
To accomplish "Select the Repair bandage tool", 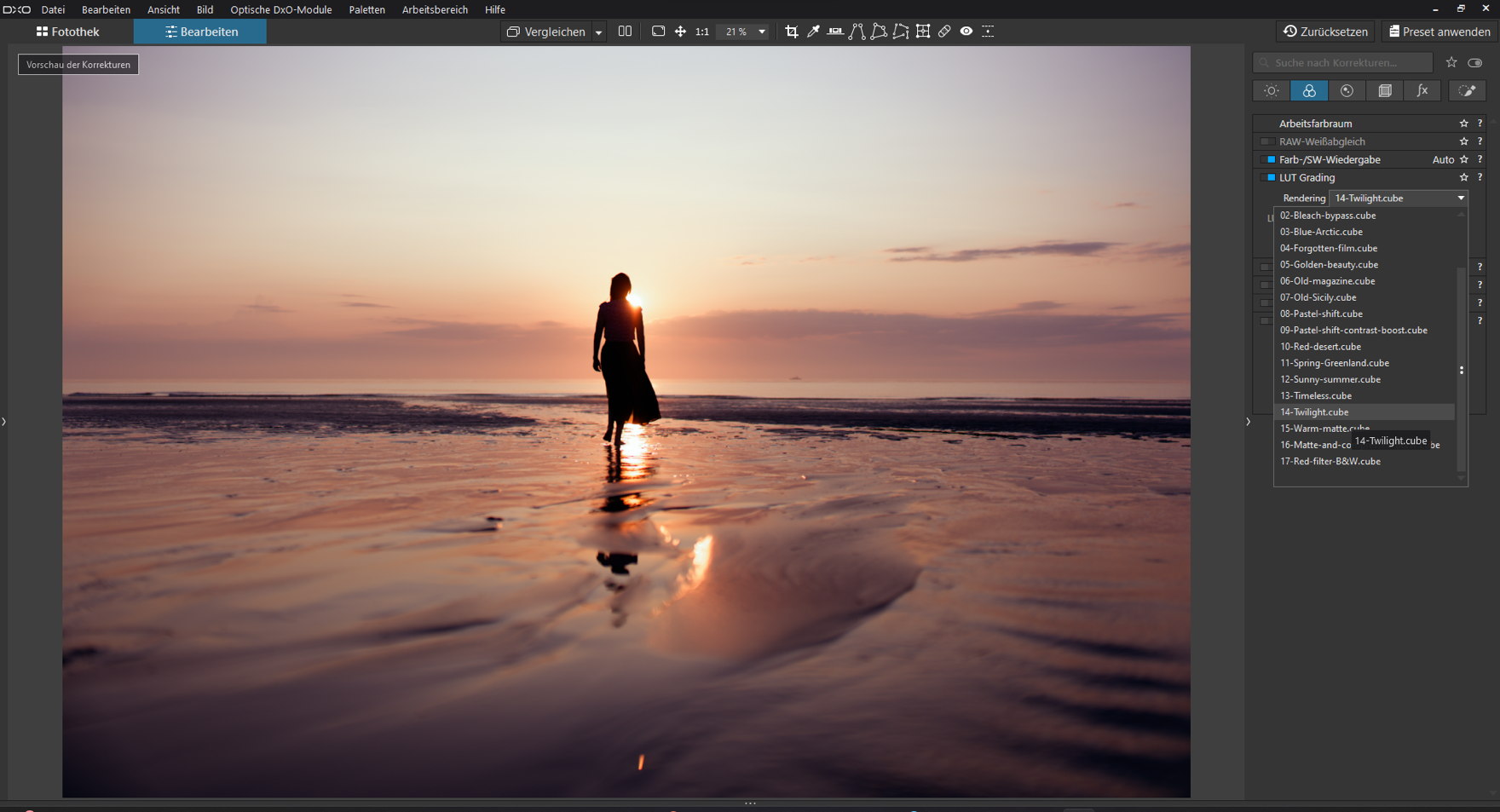I will (944, 32).
